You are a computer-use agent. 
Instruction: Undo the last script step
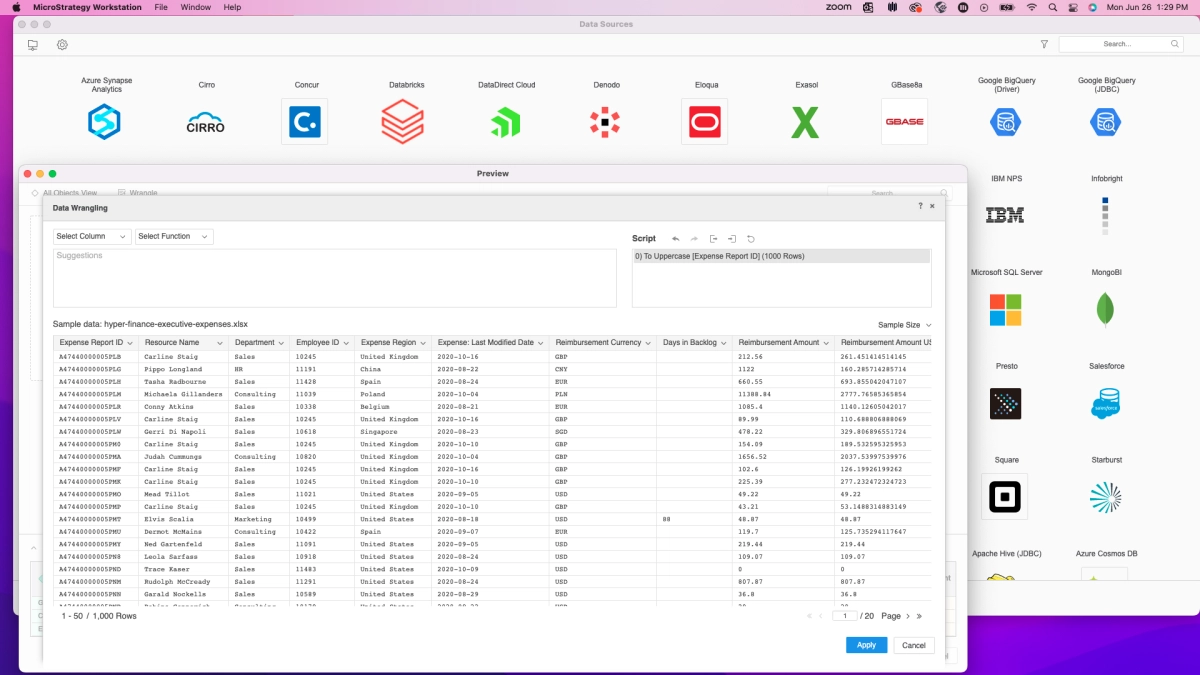(676, 239)
